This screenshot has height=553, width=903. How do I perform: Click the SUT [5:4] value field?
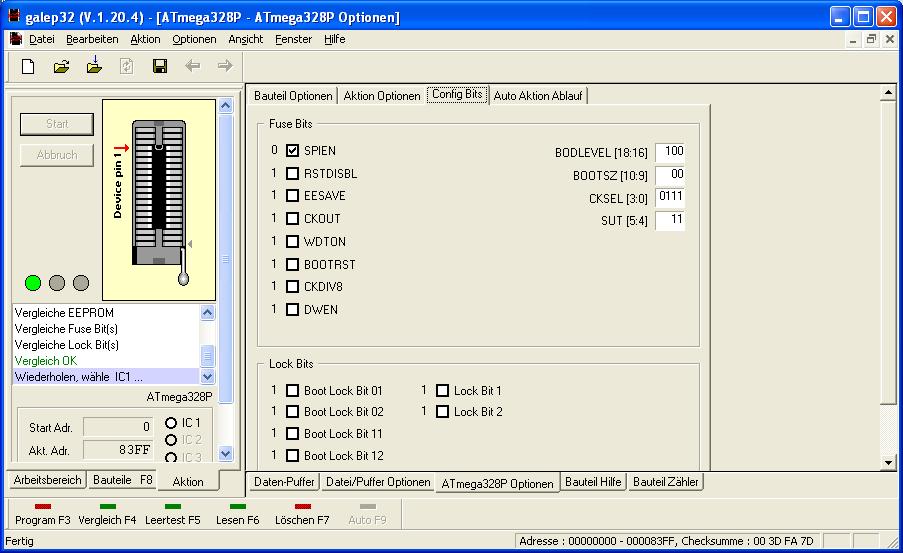[670, 219]
